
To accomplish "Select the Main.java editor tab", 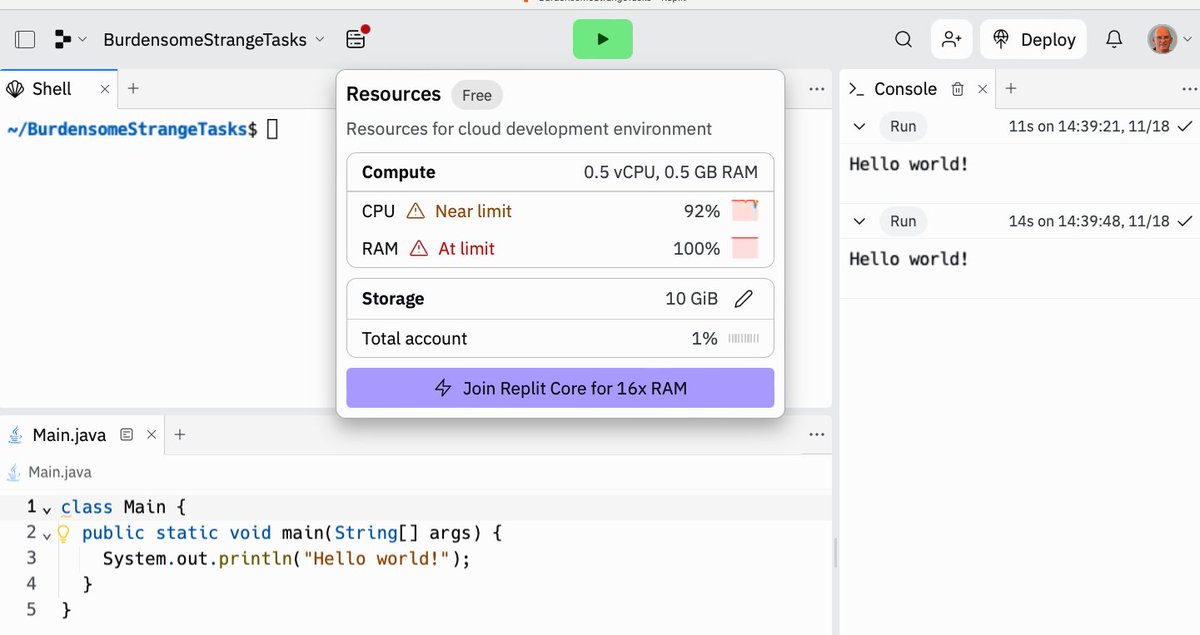I will coord(69,435).
